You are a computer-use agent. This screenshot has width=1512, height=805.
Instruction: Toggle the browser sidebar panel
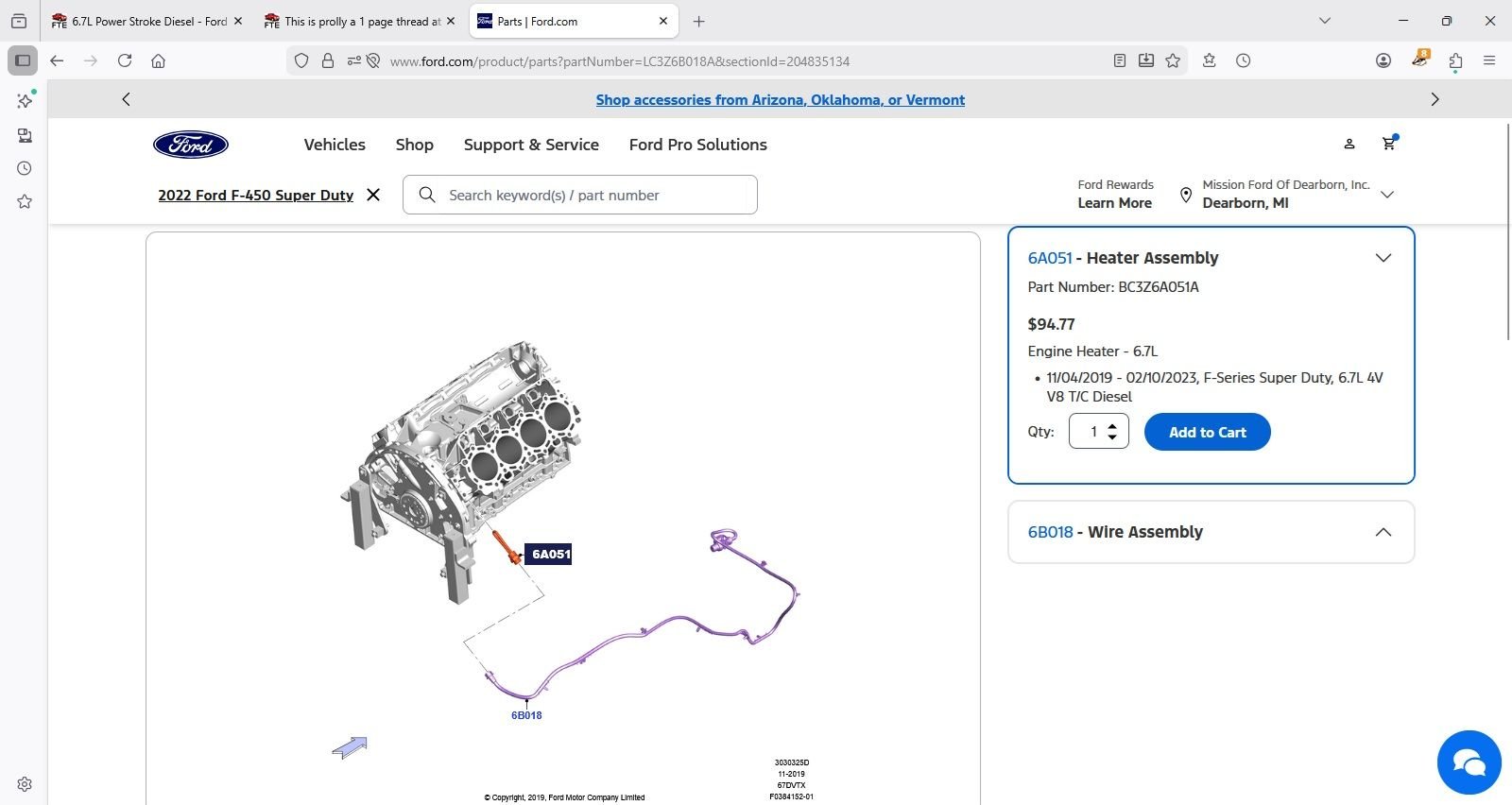click(23, 60)
